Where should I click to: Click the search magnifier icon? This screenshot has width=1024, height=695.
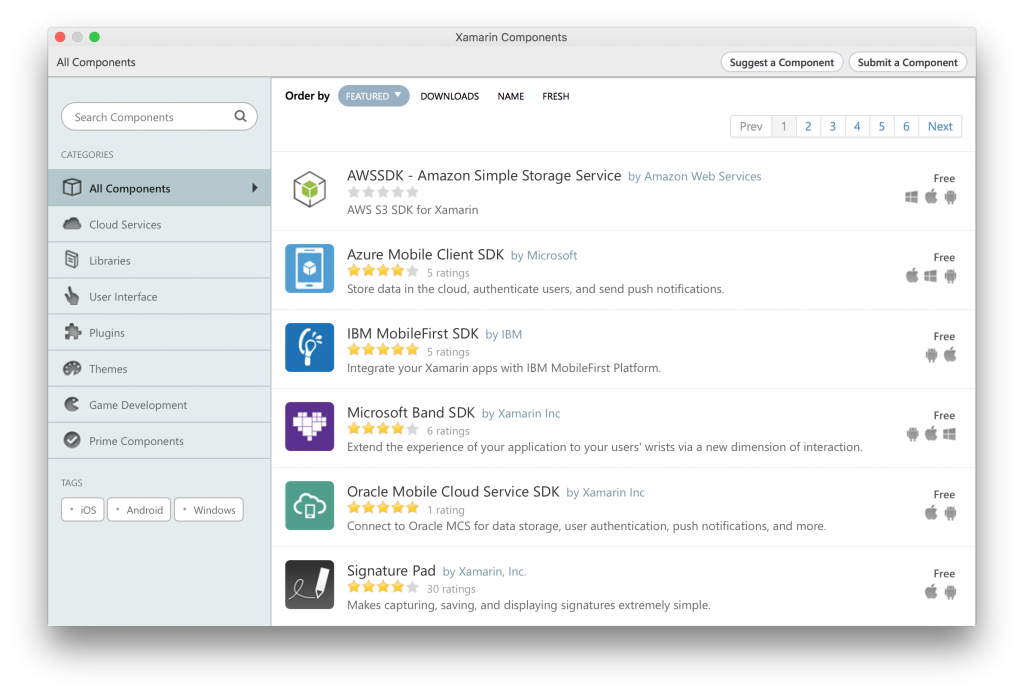tap(240, 116)
